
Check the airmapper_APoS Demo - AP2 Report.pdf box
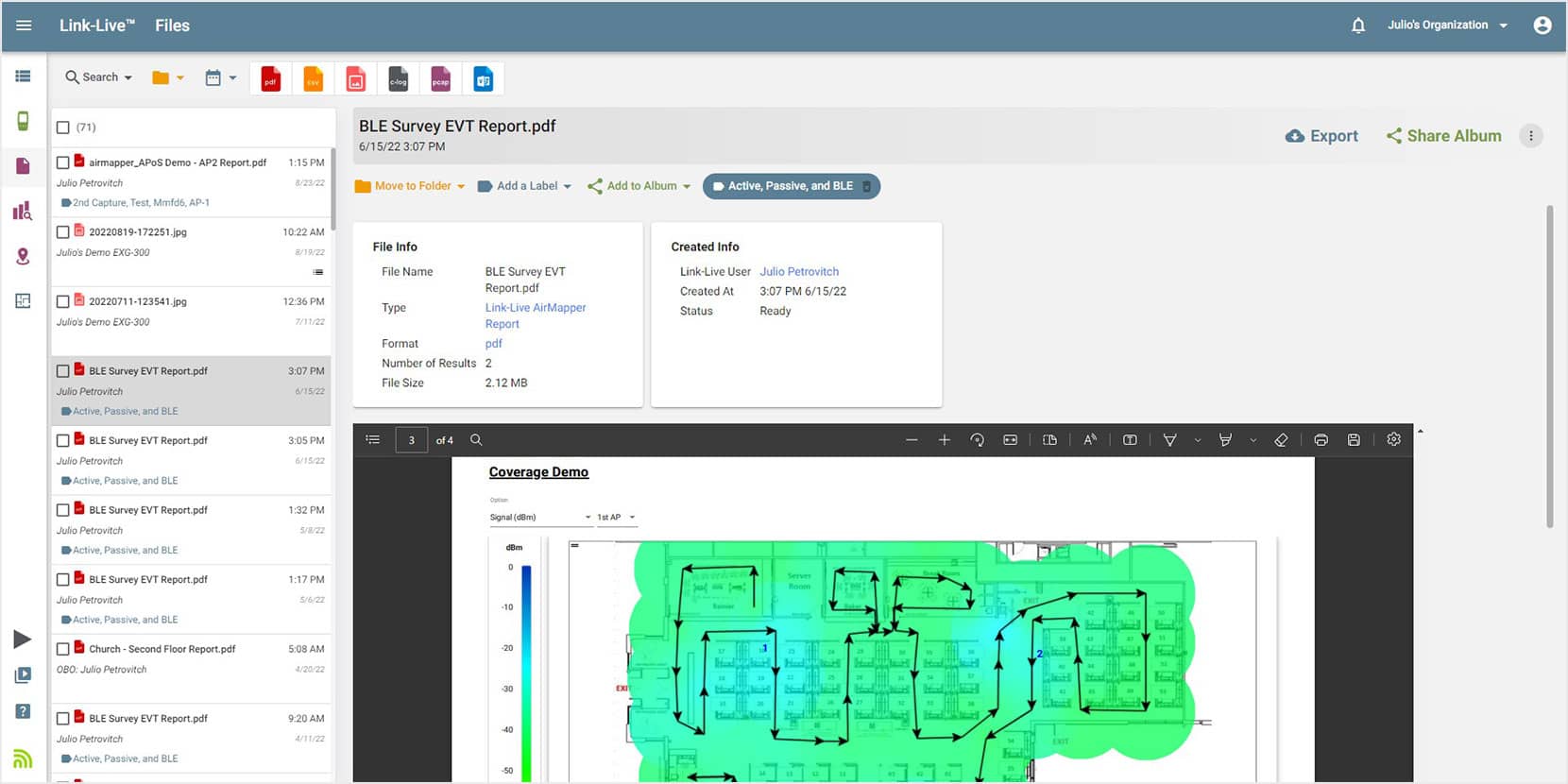click(x=63, y=162)
